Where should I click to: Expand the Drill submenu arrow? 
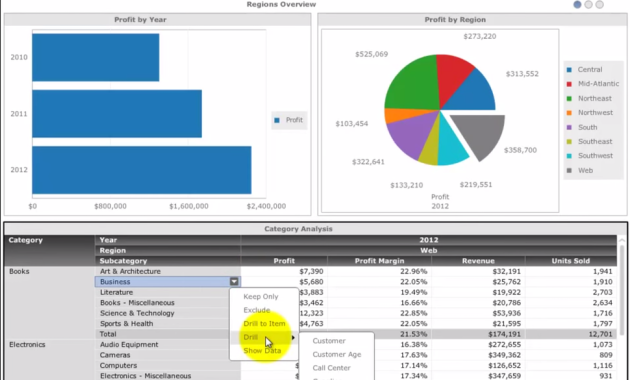click(293, 337)
